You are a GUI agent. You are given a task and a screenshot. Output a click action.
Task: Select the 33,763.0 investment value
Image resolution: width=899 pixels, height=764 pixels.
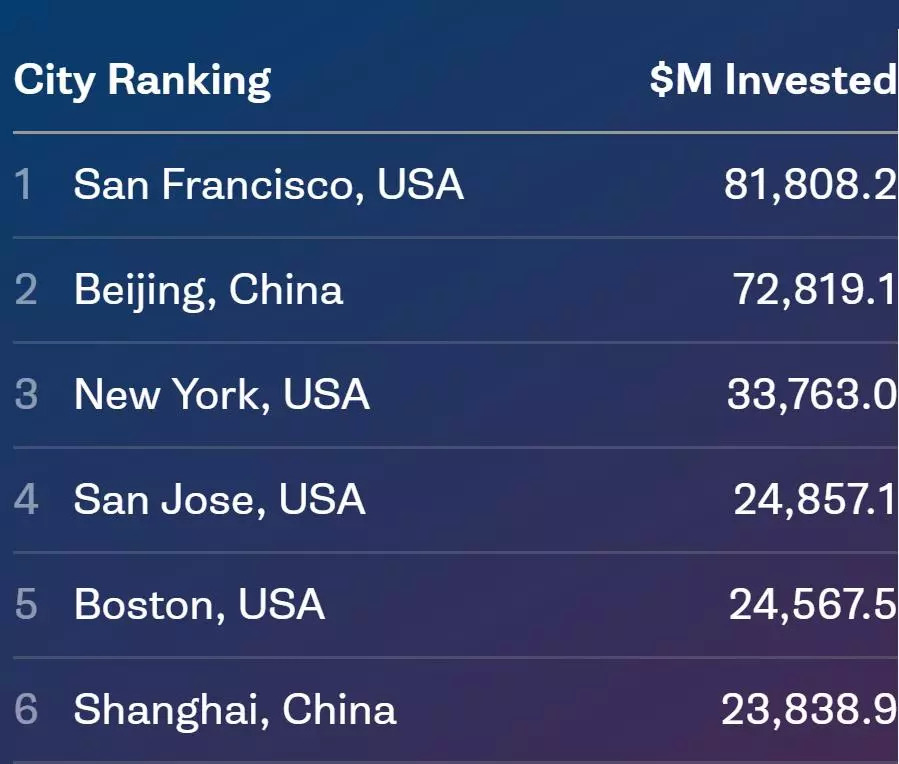pos(811,395)
